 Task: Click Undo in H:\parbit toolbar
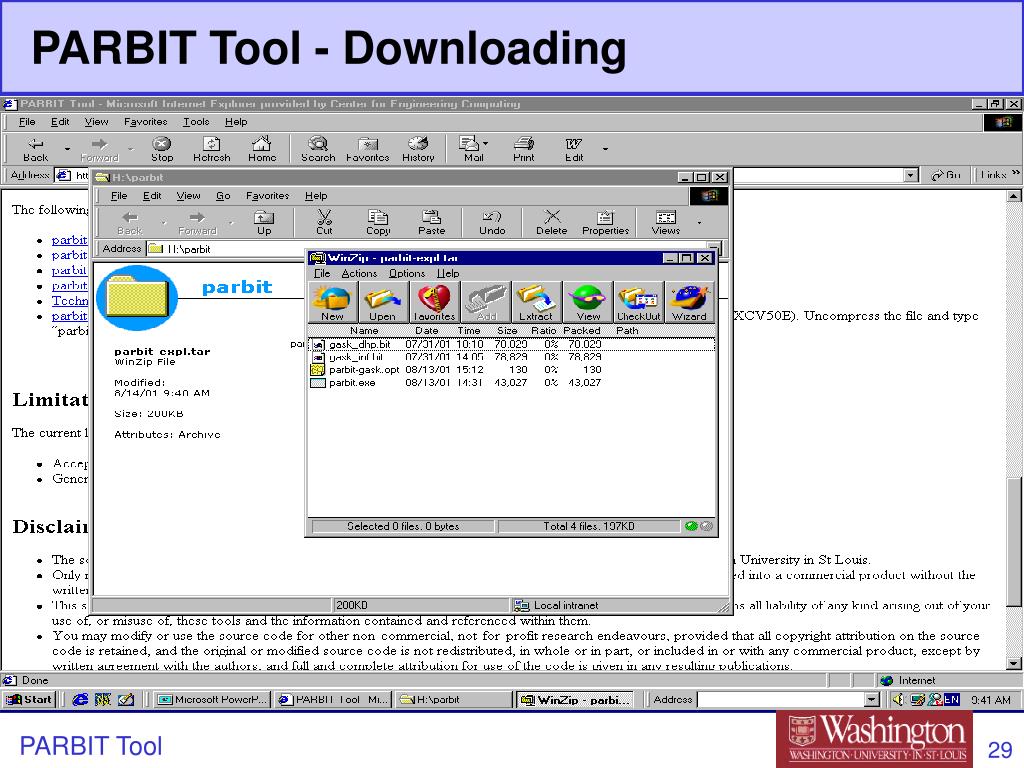point(492,222)
